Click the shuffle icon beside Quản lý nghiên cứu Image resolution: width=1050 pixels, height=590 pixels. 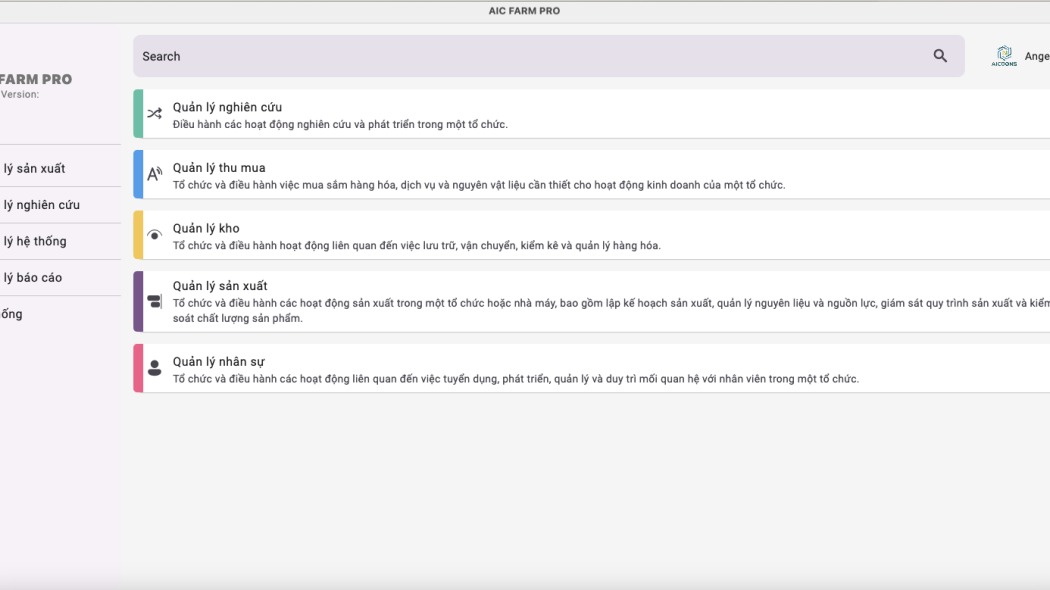[x=154, y=114]
